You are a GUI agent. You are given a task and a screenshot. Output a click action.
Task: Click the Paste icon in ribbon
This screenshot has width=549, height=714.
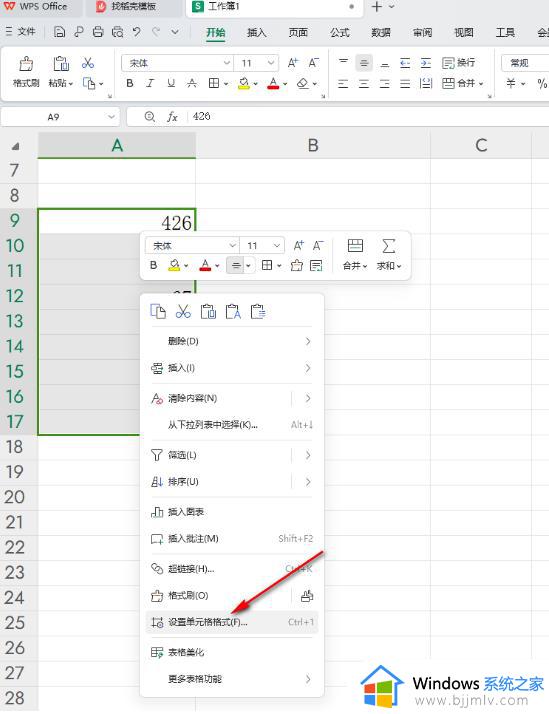pyautogui.click(x=61, y=63)
